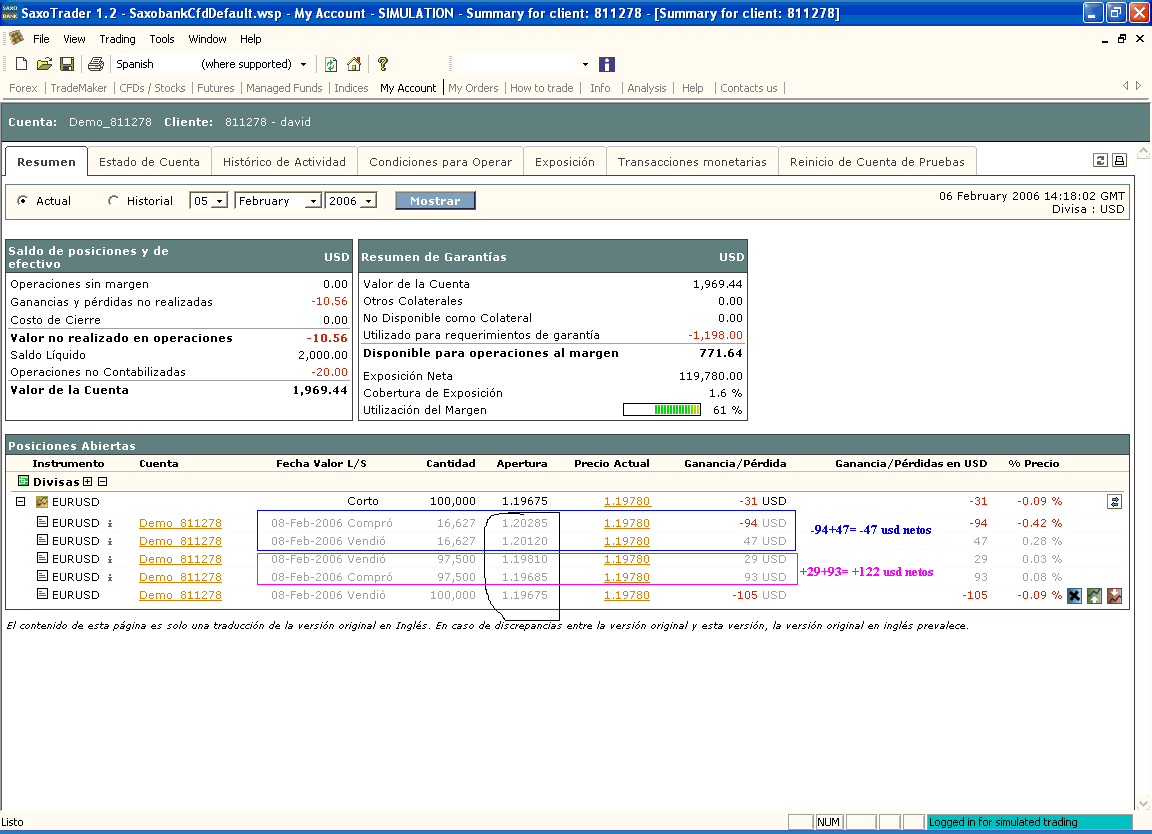Click the 'Logged in for simulated trading' status
This screenshot has height=834, width=1152.
[x=1029, y=822]
